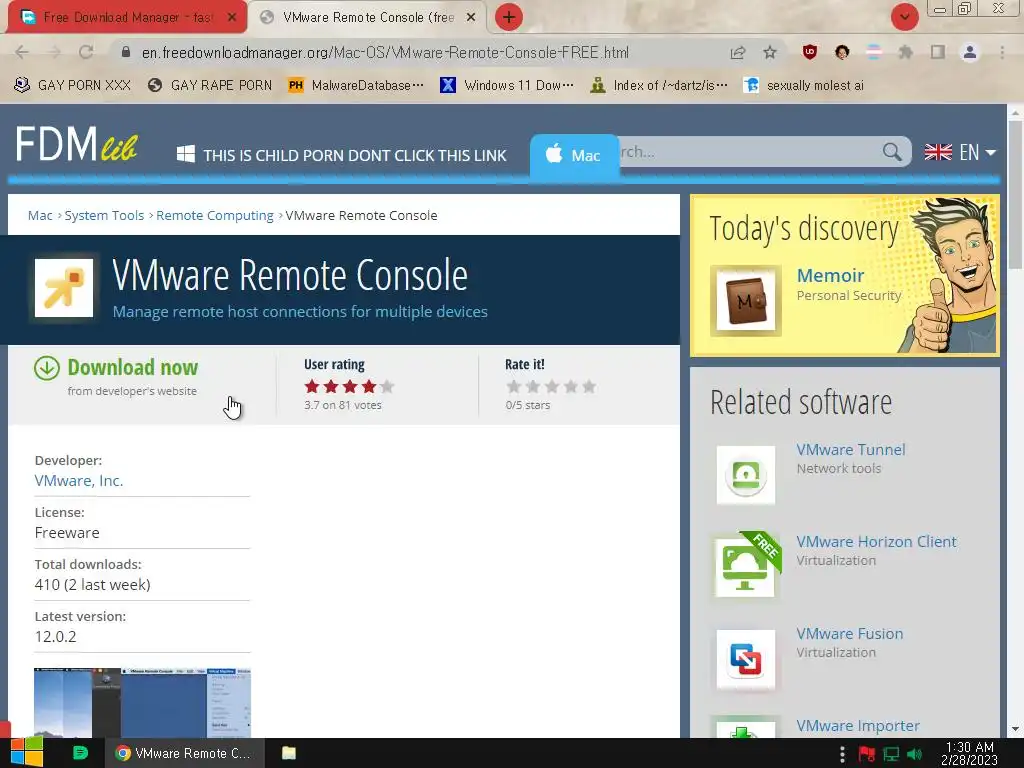The height and width of the screenshot is (768, 1024).
Task: Toggle the browser side panel icon
Action: coord(938,52)
